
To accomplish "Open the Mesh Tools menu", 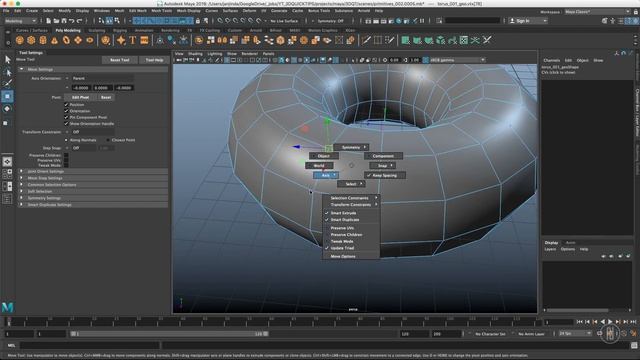I will pyautogui.click(x=162, y=11).
